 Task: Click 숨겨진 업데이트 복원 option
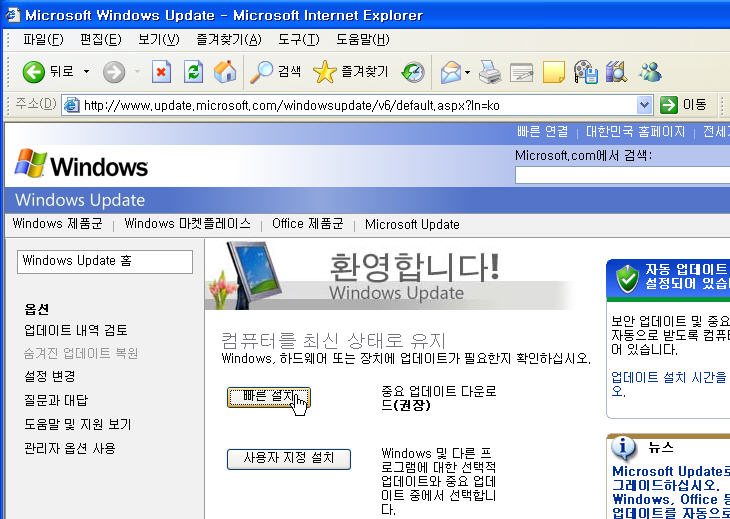[81, 353]
